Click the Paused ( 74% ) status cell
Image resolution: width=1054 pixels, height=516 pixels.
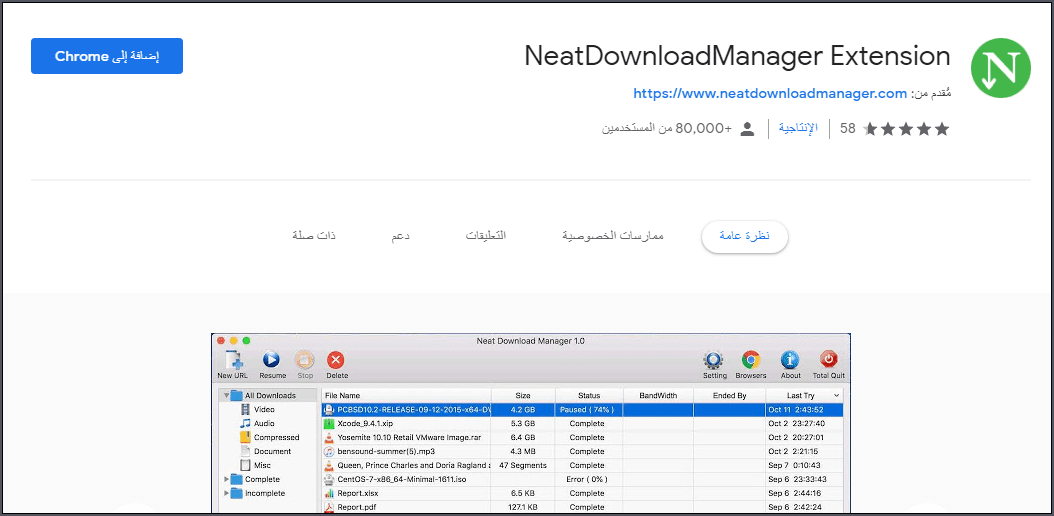pos(587,409)
